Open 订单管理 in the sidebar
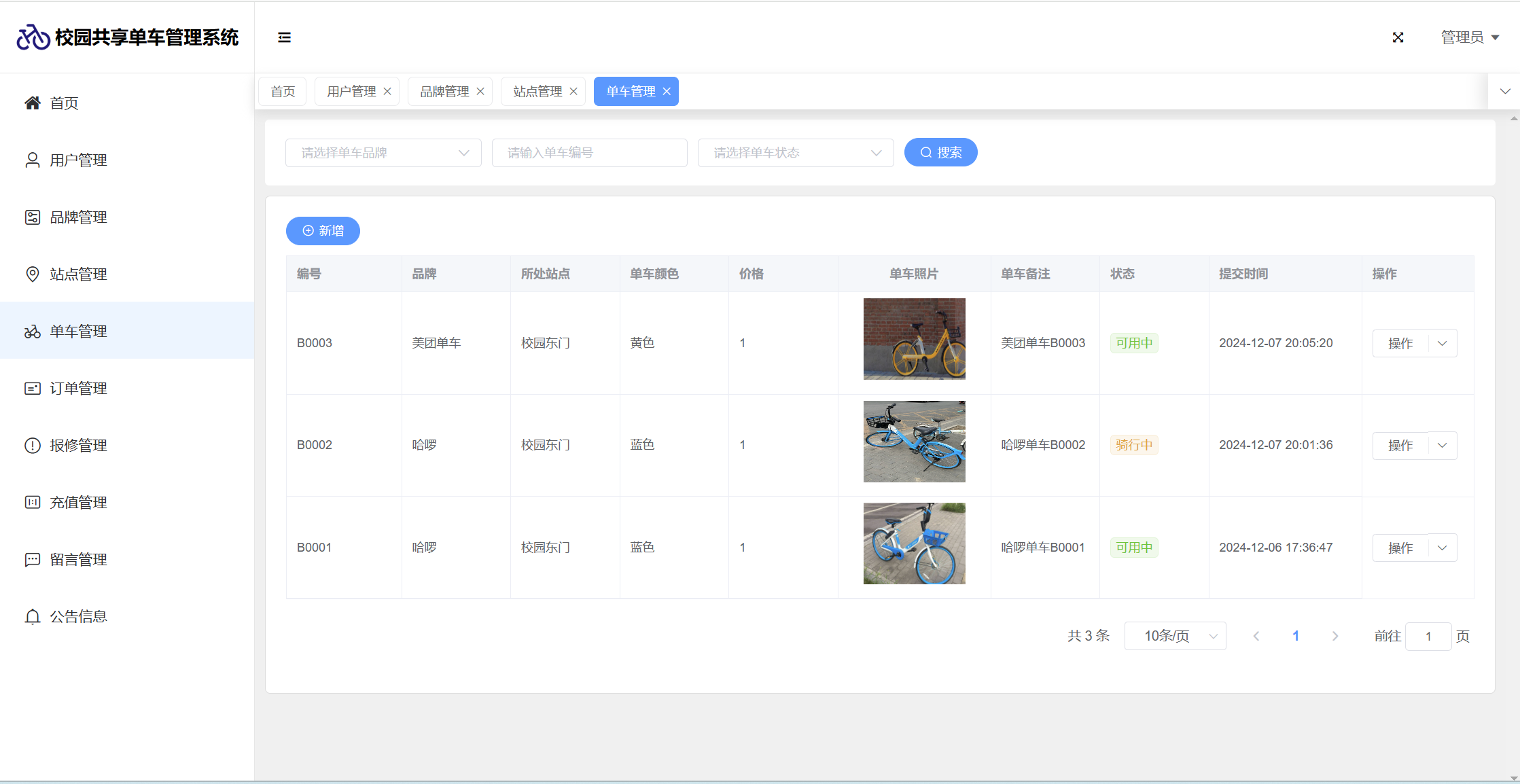Image resolution: width=1520 pixels, height=784 pixels. 78,389
